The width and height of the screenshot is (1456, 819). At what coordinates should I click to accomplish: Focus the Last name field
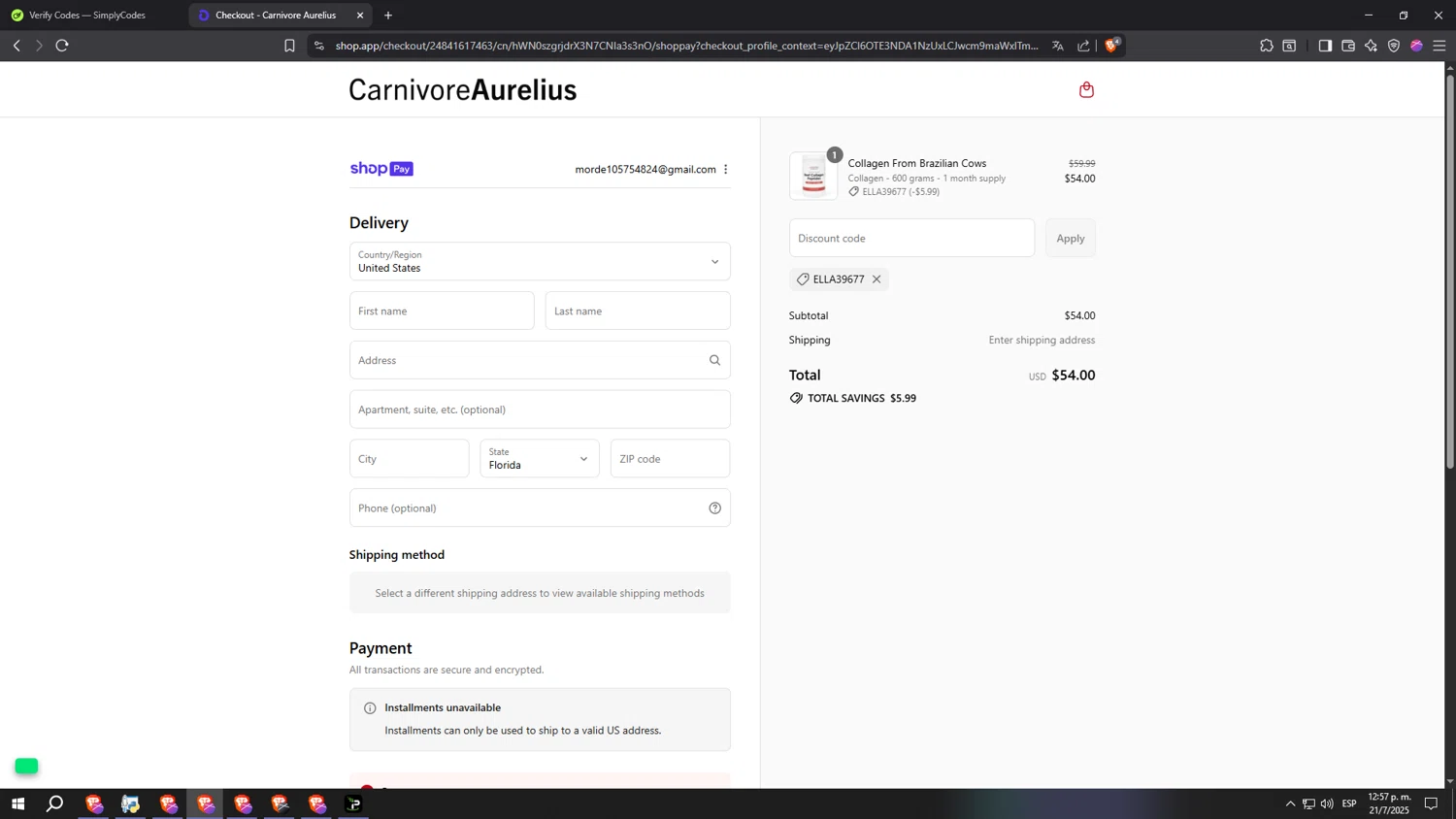coord(638,311)
